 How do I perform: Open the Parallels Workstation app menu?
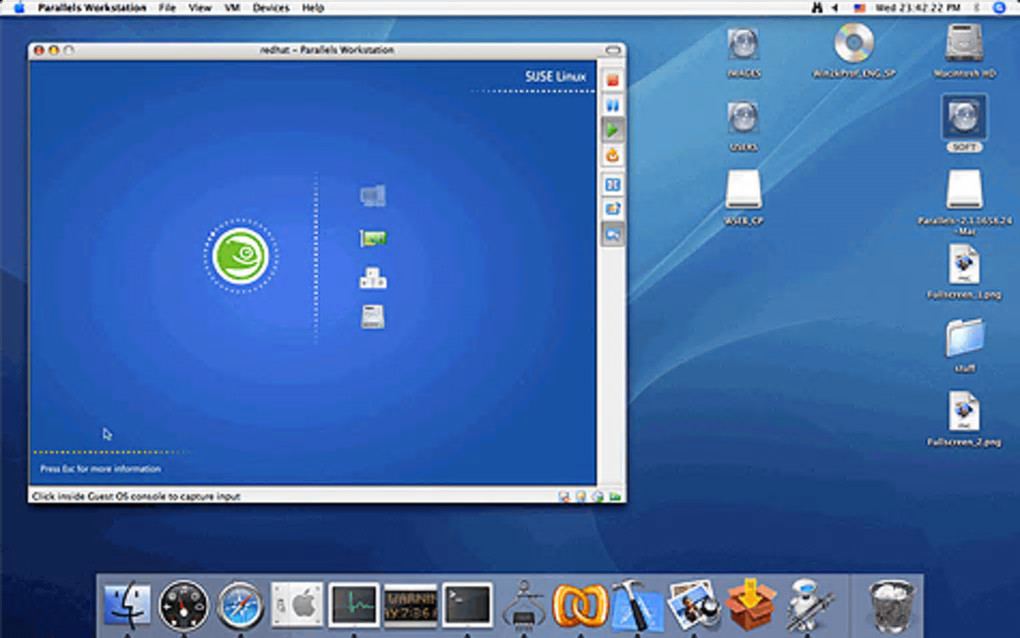click(x=92, y=8)
